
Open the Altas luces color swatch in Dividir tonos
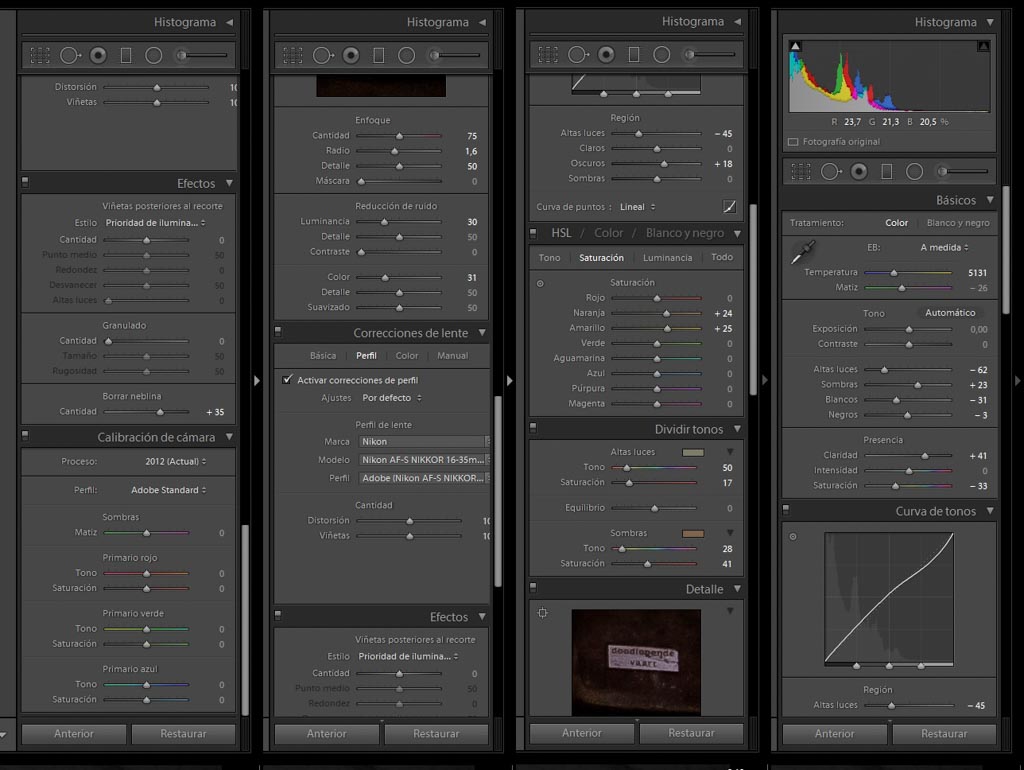click(692, 452)
